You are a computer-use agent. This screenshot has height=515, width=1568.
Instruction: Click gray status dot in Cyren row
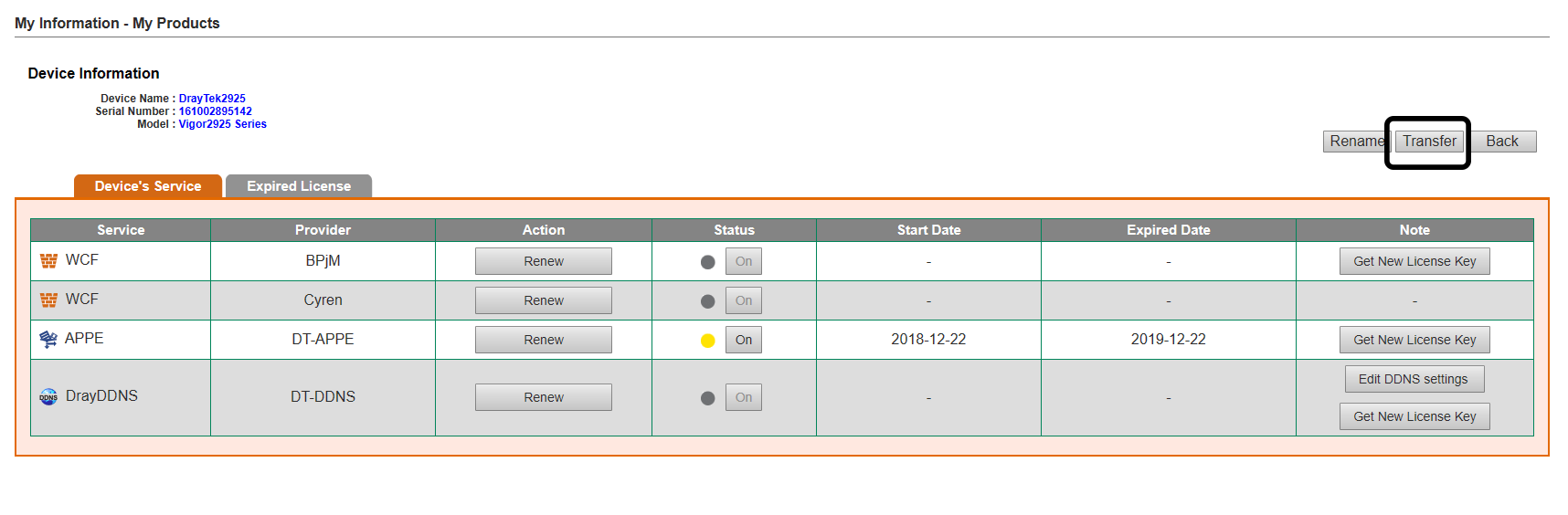707,301
